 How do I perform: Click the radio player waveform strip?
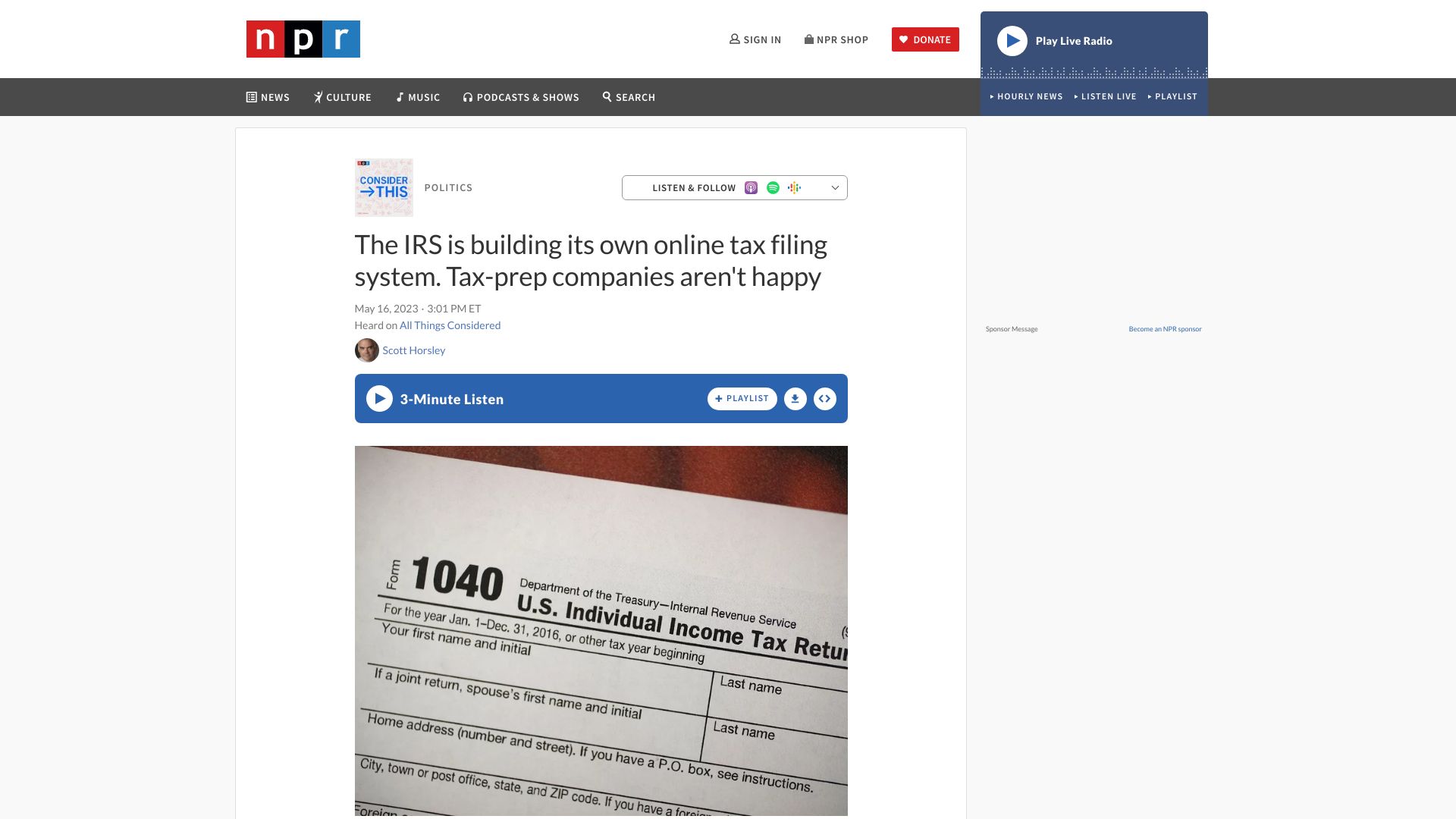(x=1094, y=73)
